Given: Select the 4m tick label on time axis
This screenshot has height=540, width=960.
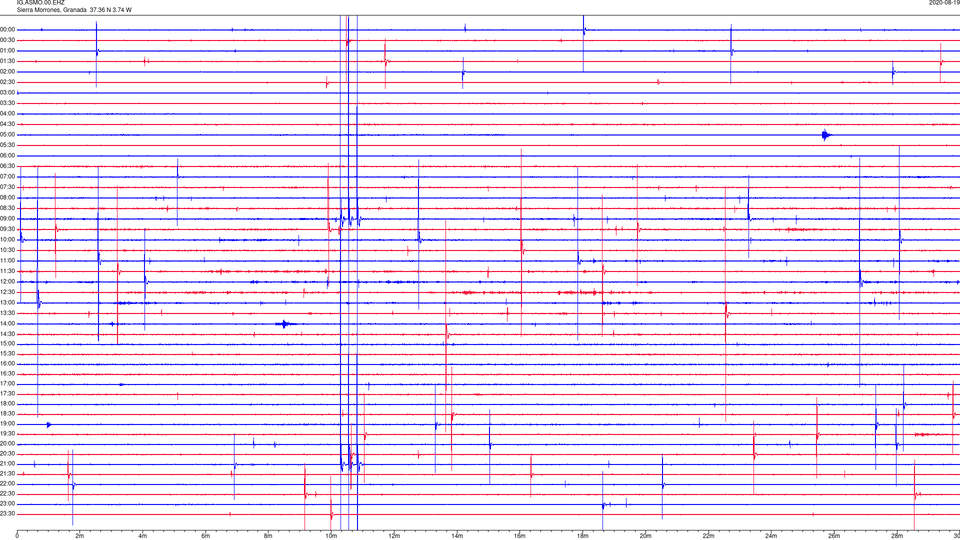Looking at the screenshot, I should (x=143, y=536).
